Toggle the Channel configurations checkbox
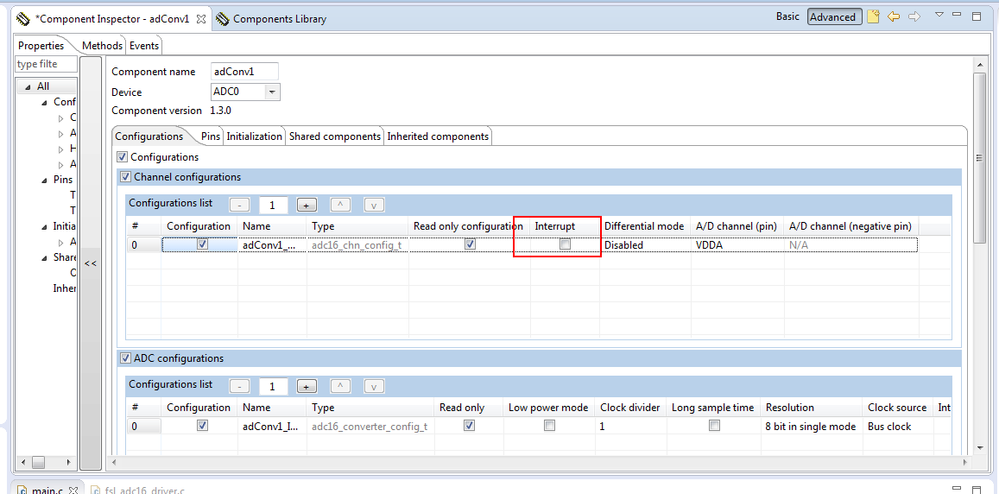The image size is (999, 494). [126, 177]
